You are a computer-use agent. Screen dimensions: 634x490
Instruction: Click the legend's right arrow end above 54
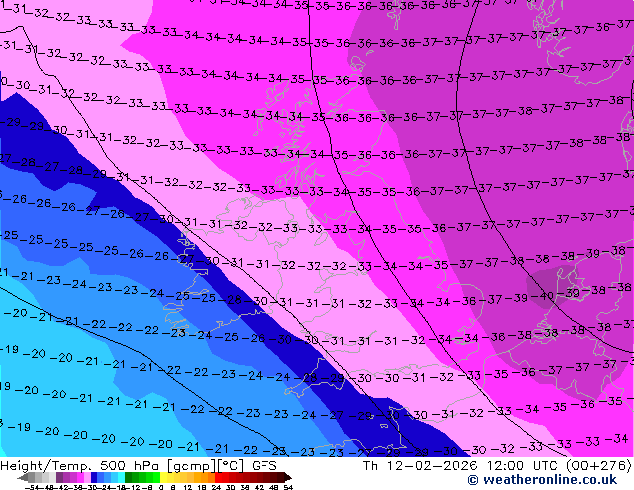click(x=288, y=477)
